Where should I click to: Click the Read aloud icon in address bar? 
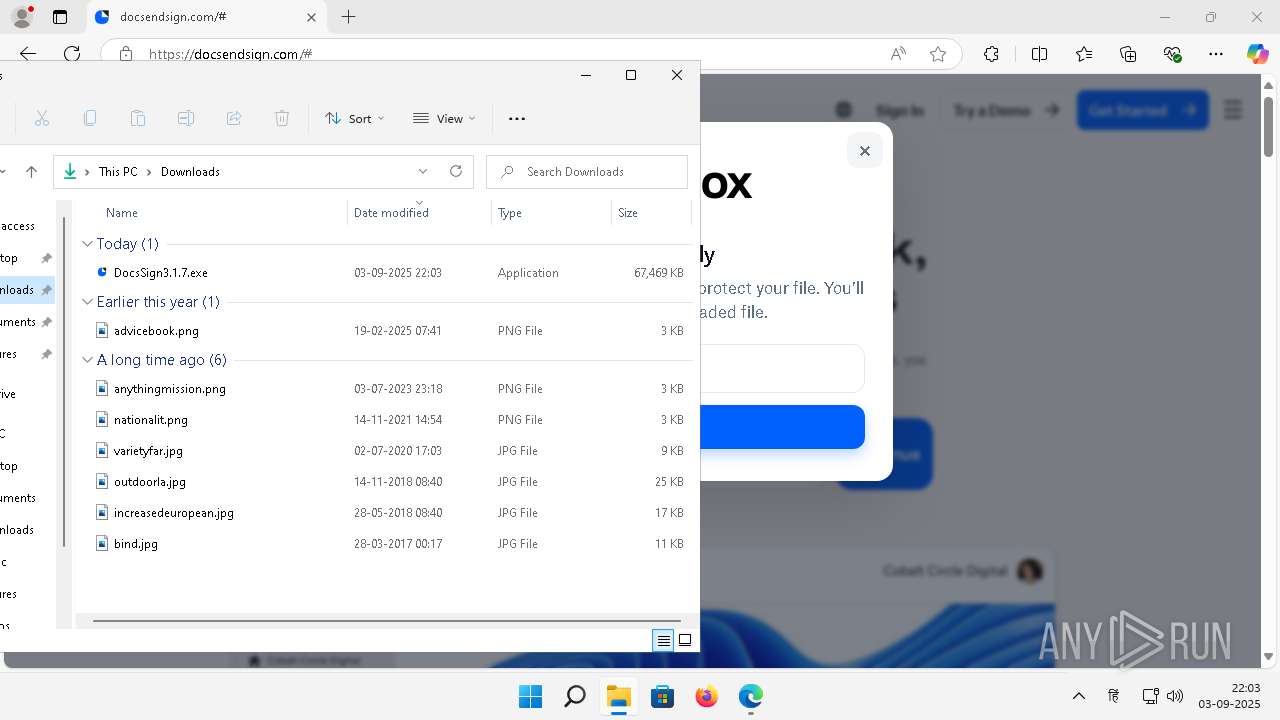coord(898,54)
